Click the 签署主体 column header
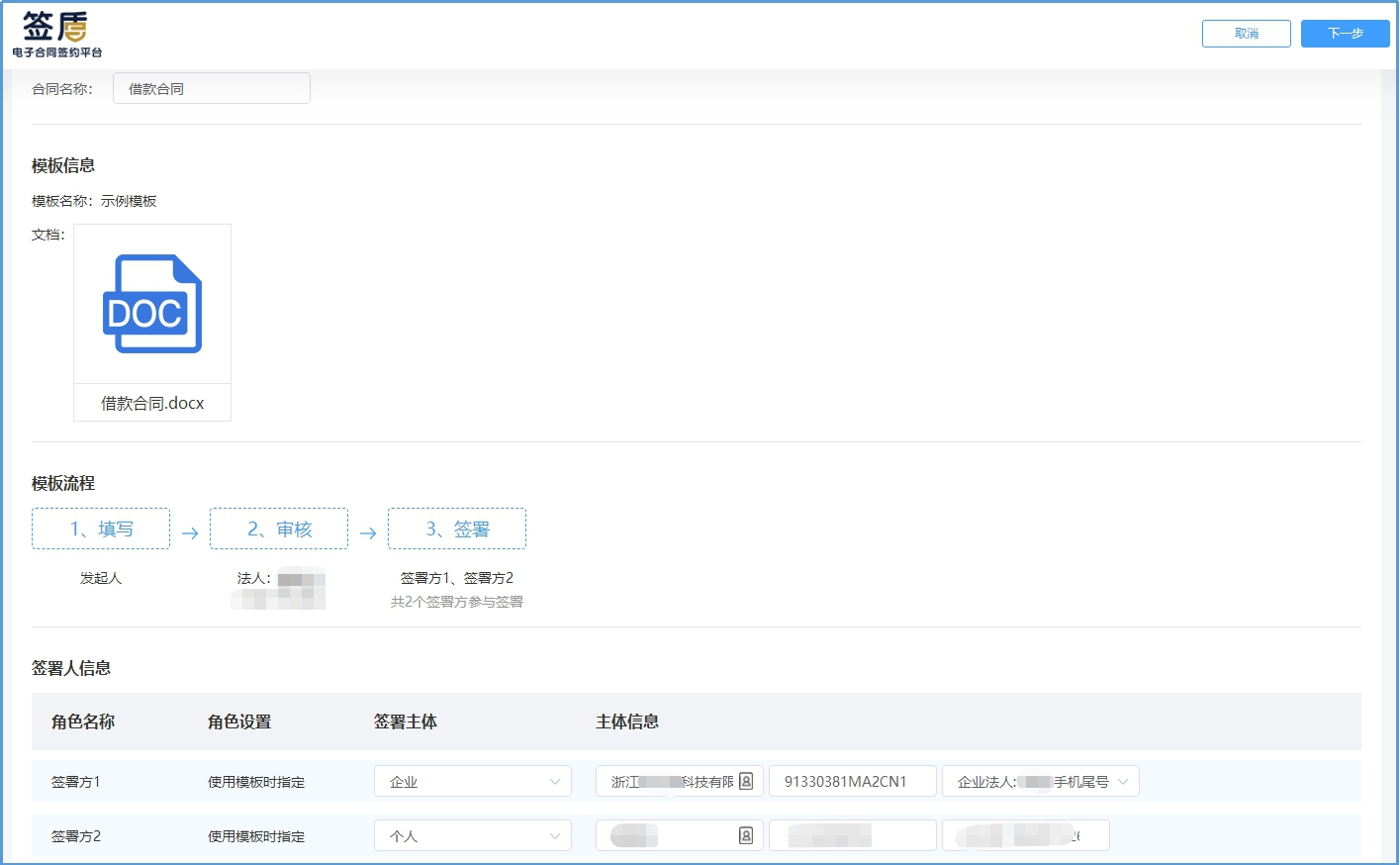This screenshot has width=1400, height=865. 406,721
